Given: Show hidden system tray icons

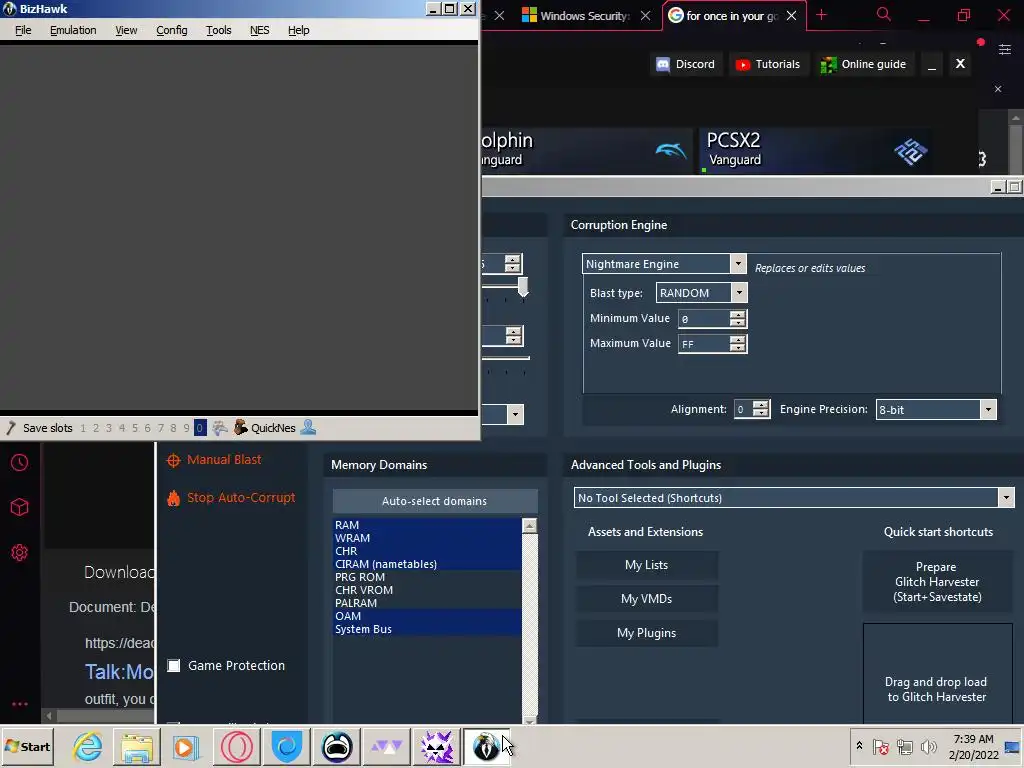Looking at the screenshot, I should [x=859, y=746].
